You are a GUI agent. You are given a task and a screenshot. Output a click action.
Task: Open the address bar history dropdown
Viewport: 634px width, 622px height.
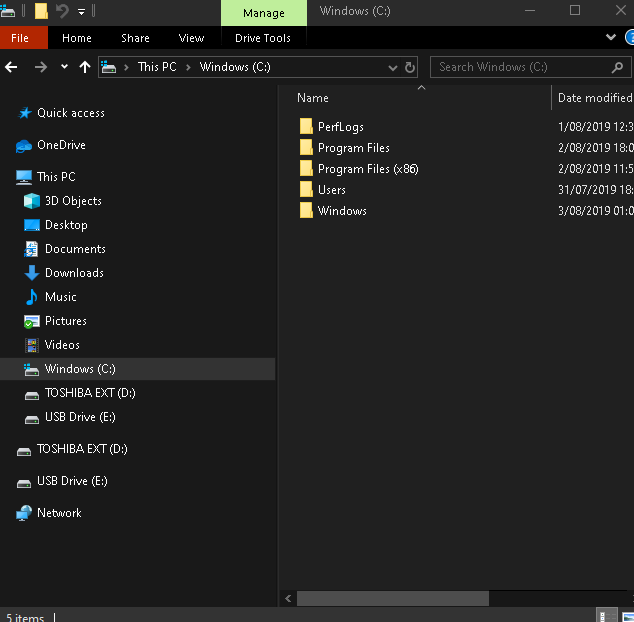pyautogui.click(x=392, y=68)
